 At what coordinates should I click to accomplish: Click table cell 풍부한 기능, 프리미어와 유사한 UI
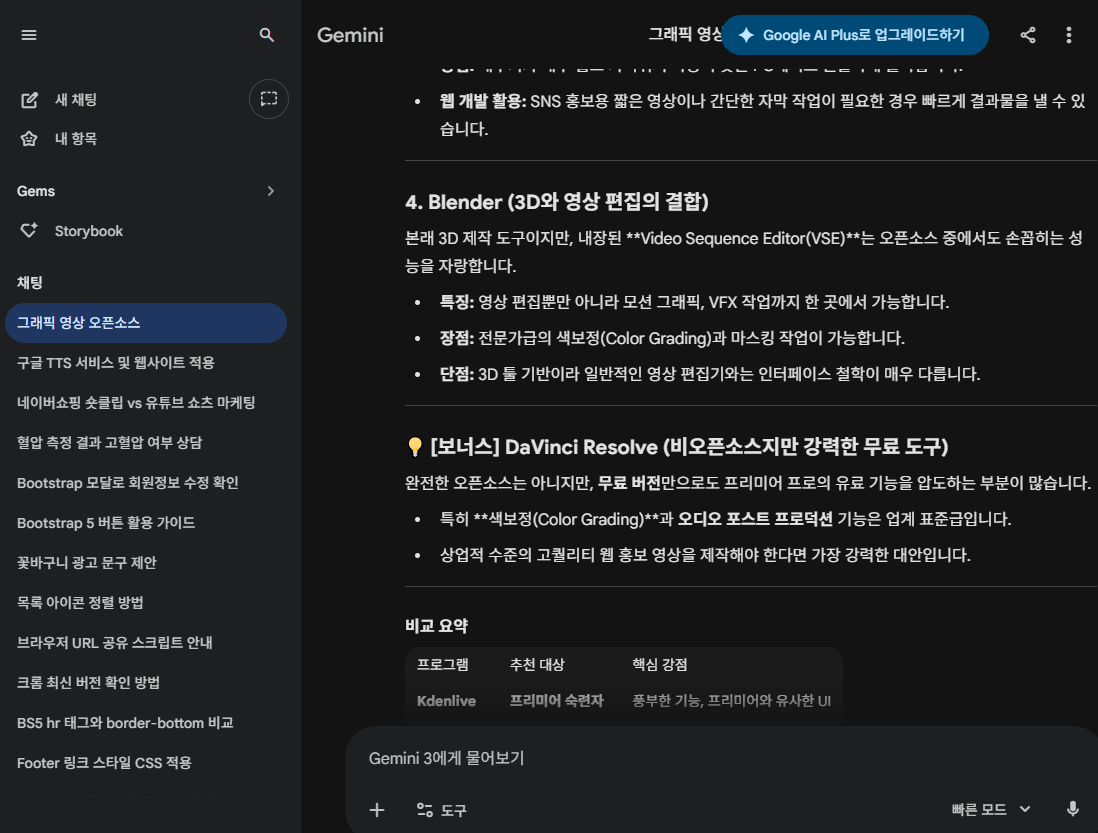[732, 701]
